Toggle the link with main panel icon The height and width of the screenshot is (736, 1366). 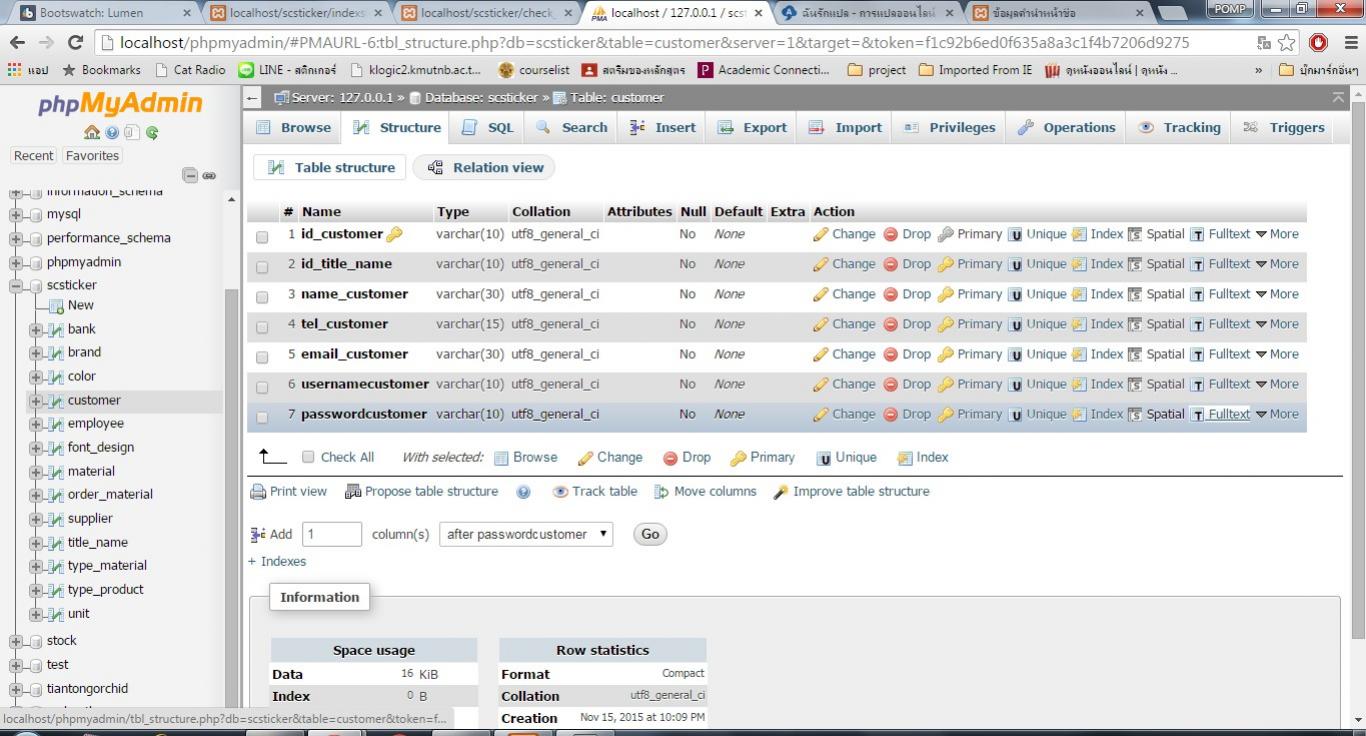tap(210, 175)
